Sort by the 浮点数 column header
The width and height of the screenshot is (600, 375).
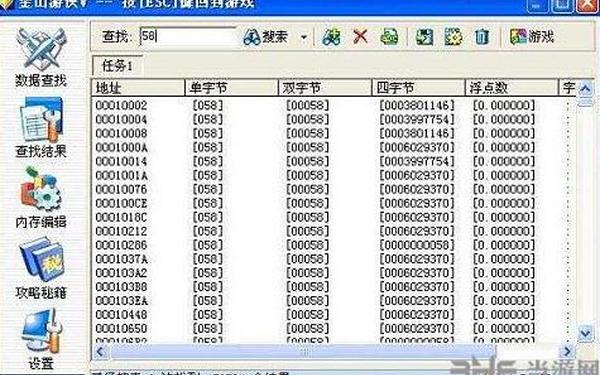pos(512,88)
